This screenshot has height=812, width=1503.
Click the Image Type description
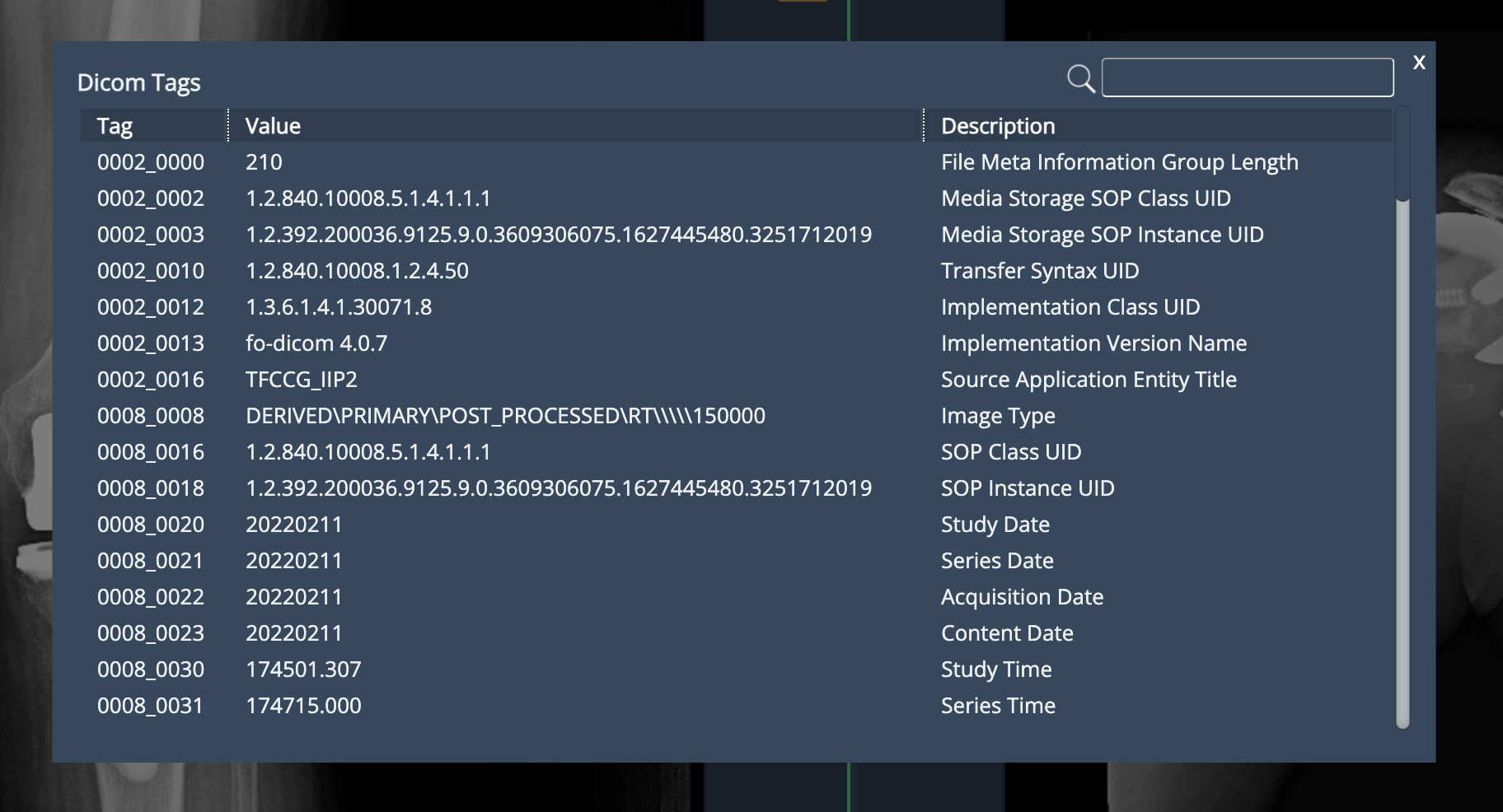pos(997,416)
